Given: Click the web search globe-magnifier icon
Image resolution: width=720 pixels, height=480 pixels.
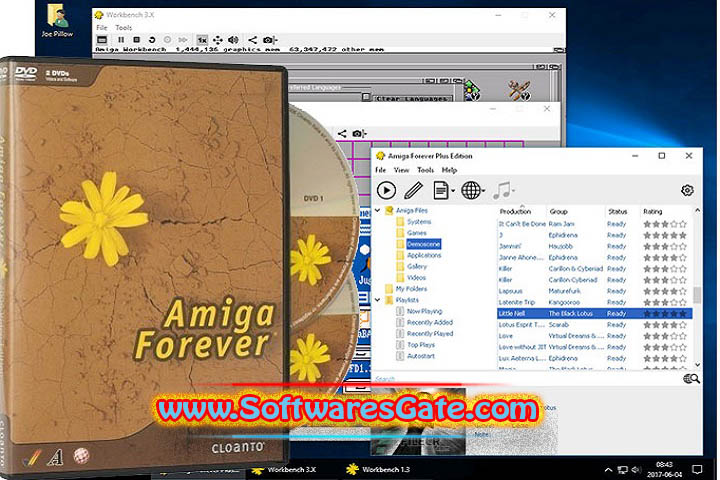Looking at the screenshot, I should click(691, 378).
